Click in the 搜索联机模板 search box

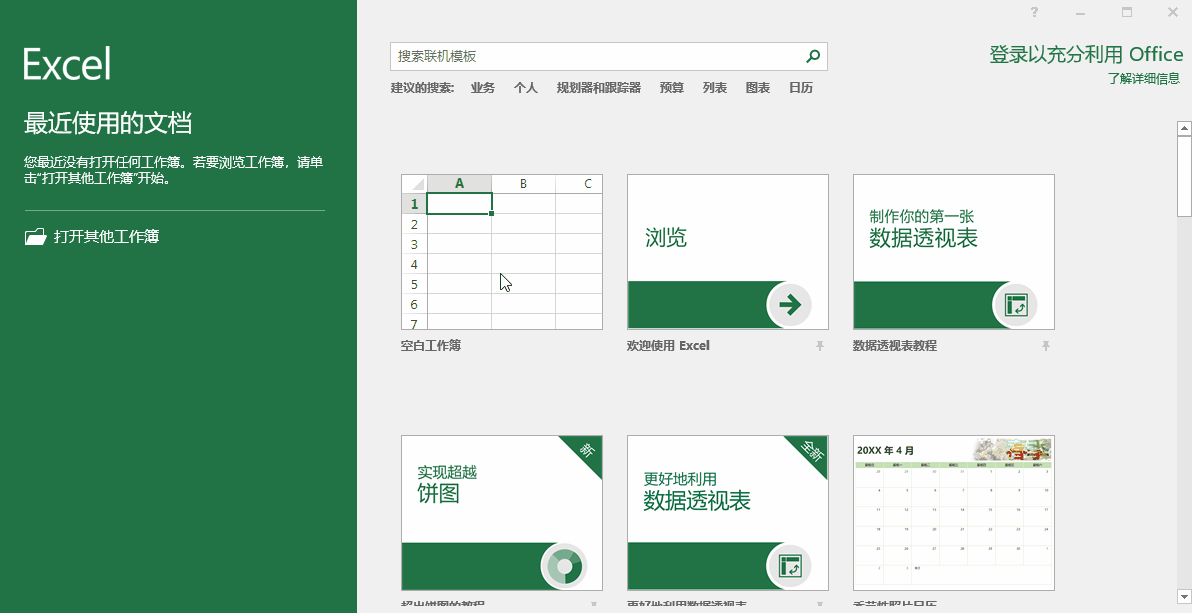point(608,56)
